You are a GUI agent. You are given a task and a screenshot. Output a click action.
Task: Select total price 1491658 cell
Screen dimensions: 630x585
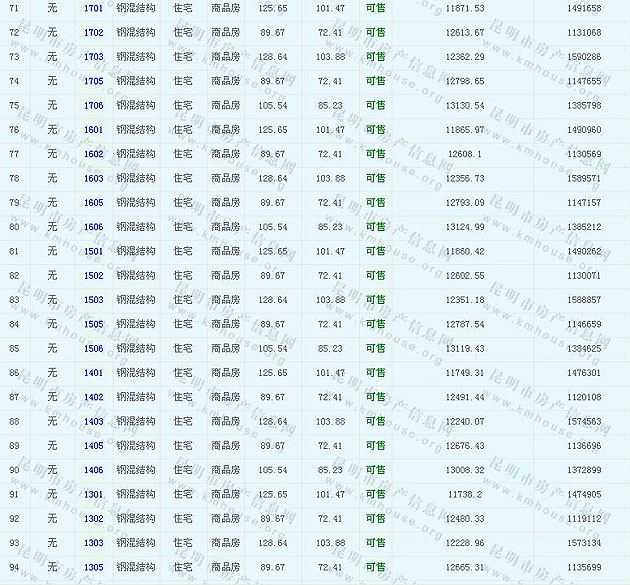click(583, 8)
